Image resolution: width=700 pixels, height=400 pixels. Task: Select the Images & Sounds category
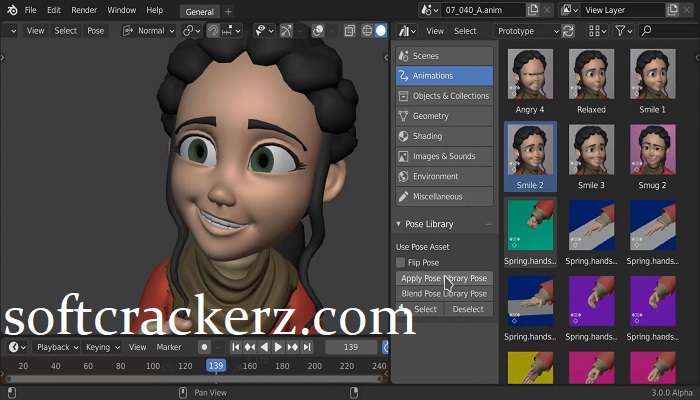pyautogui.click(x=444, y=156)
